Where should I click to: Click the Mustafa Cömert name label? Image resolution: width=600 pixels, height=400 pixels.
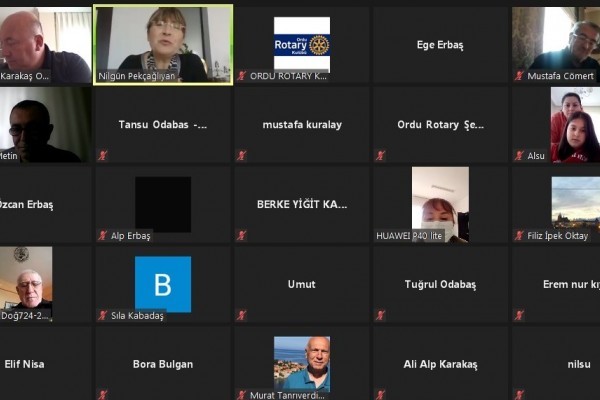pyautogui.click(x=561, y=76)
